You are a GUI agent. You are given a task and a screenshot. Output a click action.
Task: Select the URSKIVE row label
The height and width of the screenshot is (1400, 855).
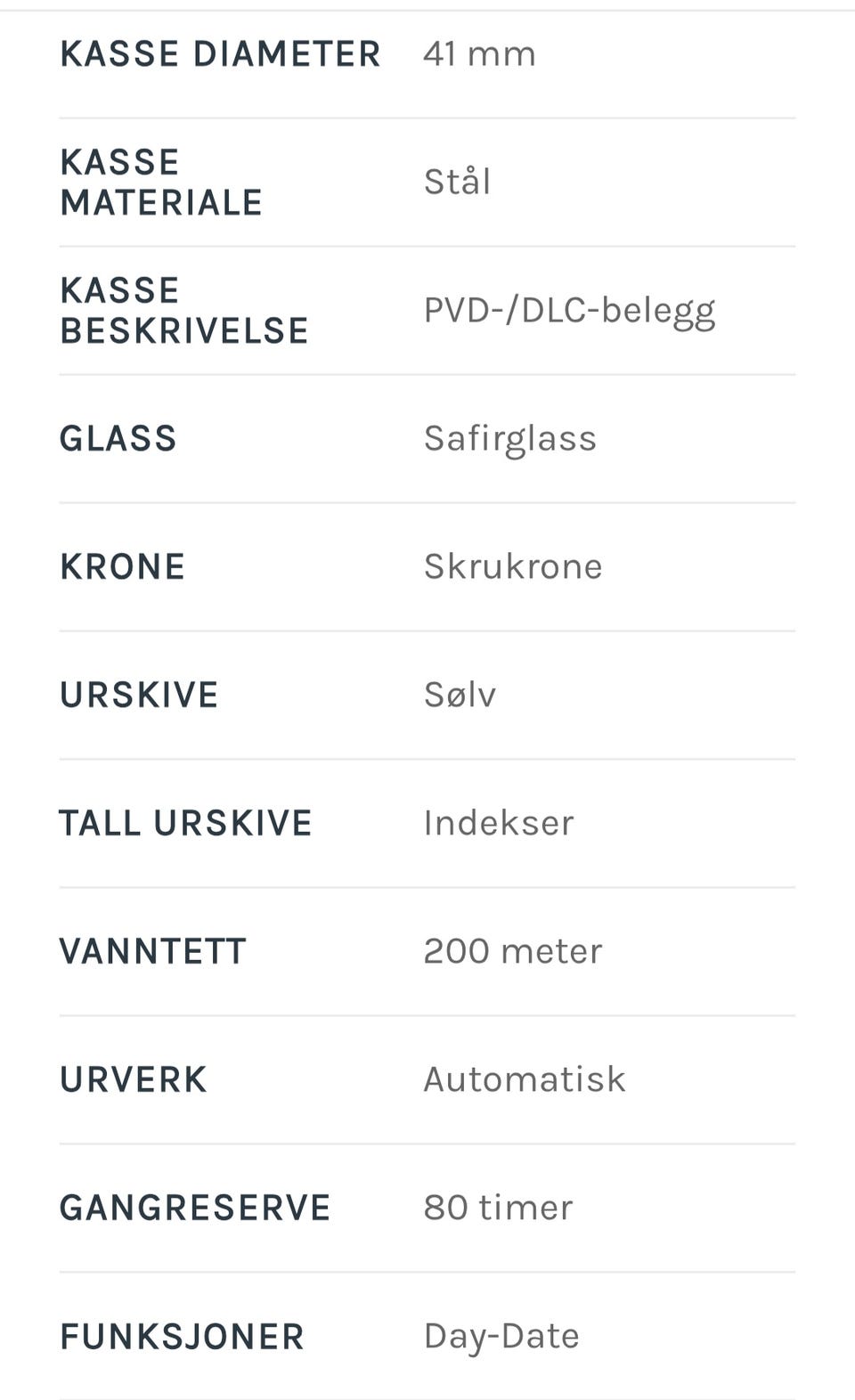click(139, 696)
